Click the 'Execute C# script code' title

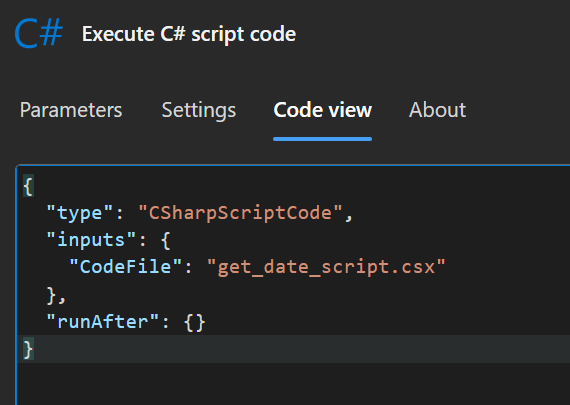189,34
